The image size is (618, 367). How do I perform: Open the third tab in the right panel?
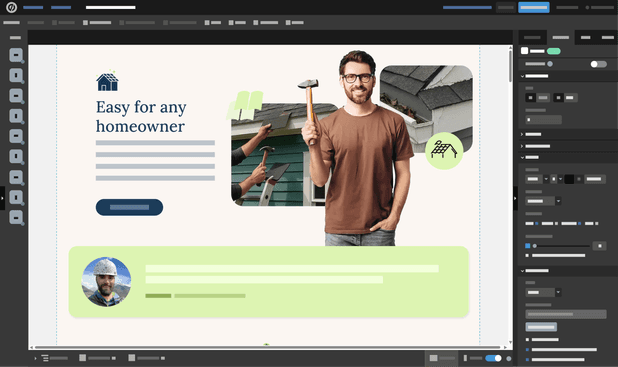point(585,37)
